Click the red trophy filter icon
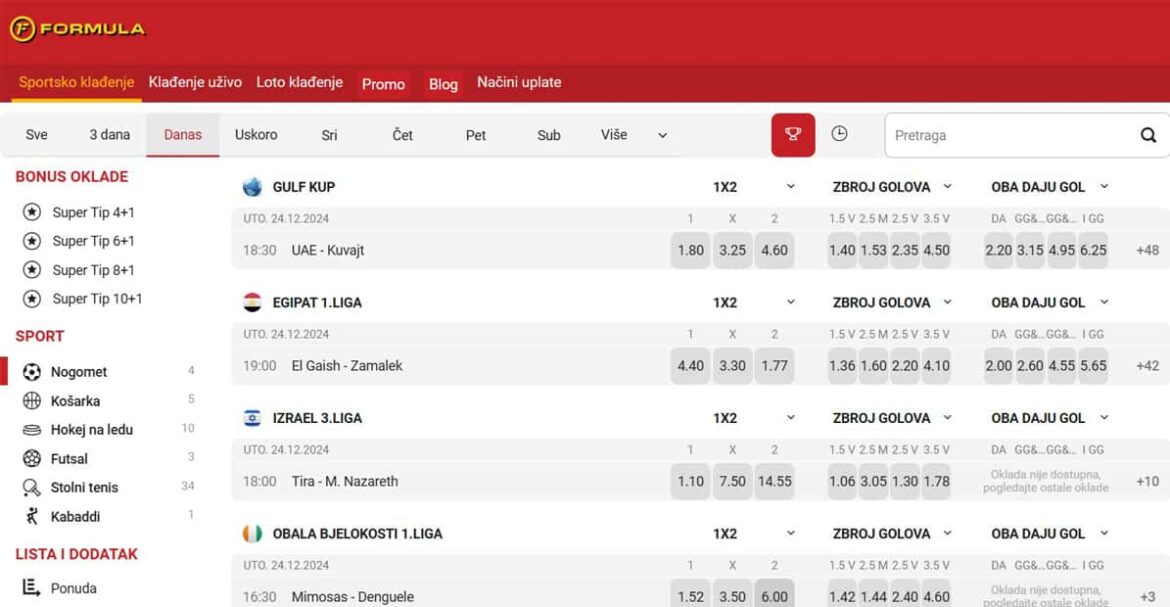Screen dimensions: 1170x607 pyautogui.click(x=791, y=134)
